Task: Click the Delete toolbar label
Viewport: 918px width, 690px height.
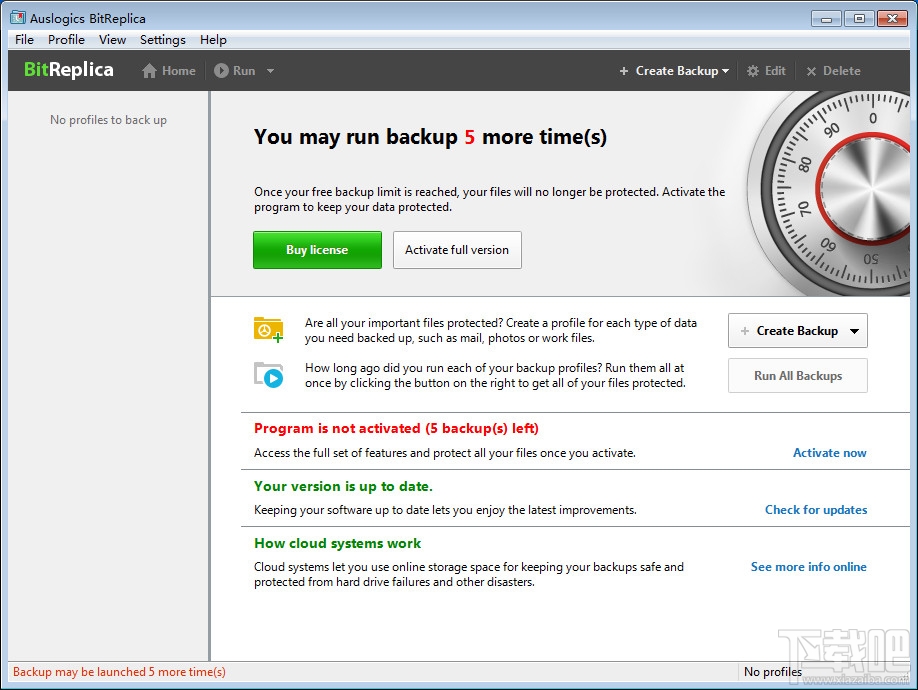Action: point(842,71)
